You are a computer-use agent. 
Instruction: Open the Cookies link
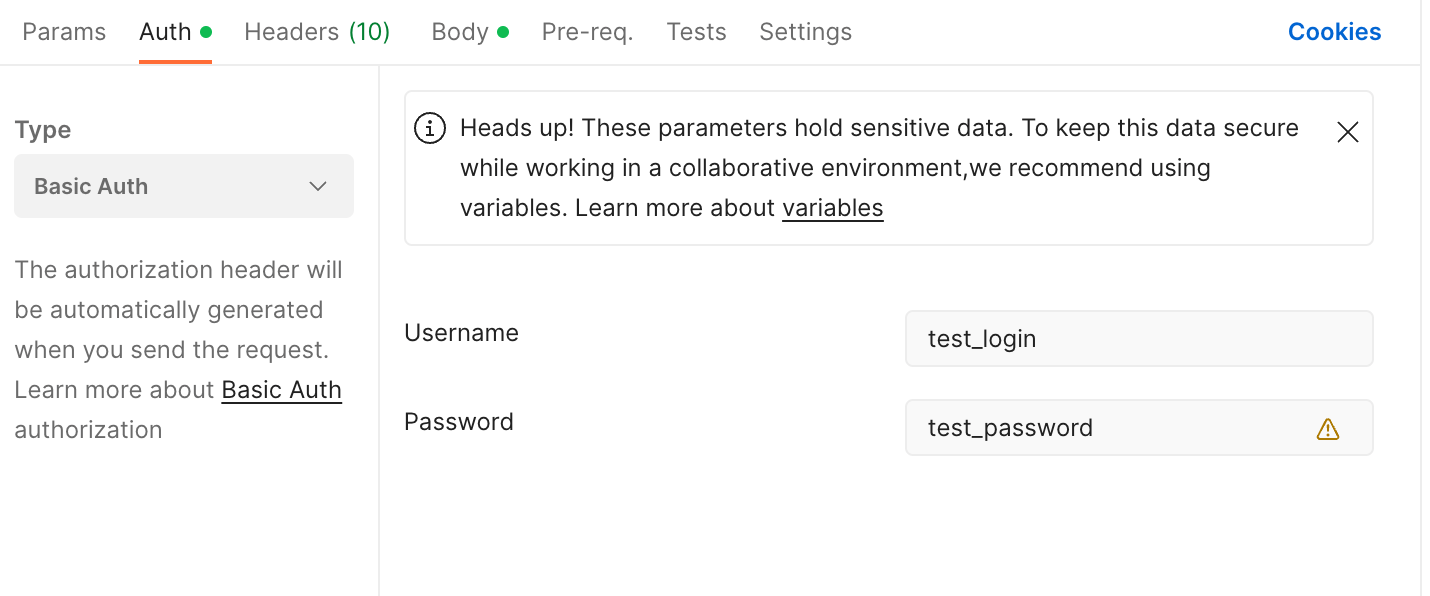click(x=1334, y=32)
